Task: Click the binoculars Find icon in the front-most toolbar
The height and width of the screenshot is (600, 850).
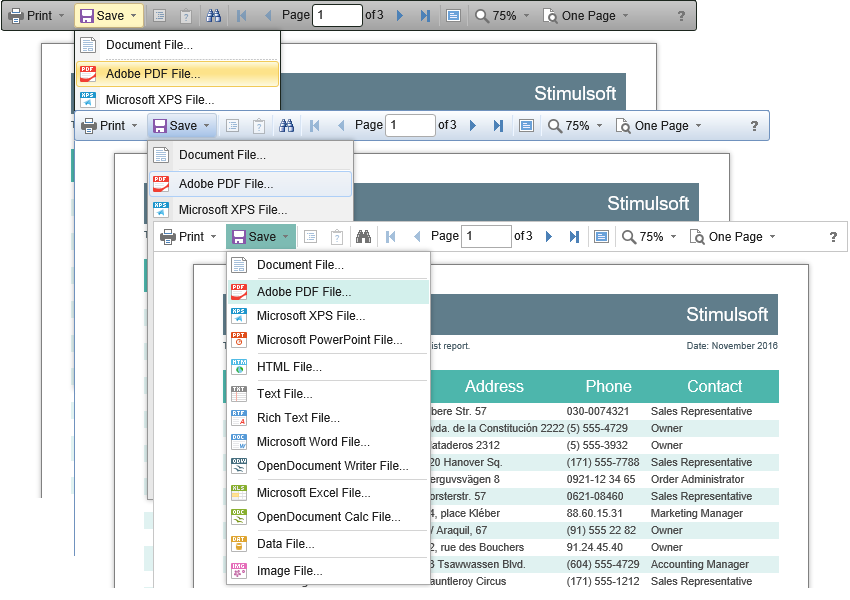Action: [x=363, y=237]
